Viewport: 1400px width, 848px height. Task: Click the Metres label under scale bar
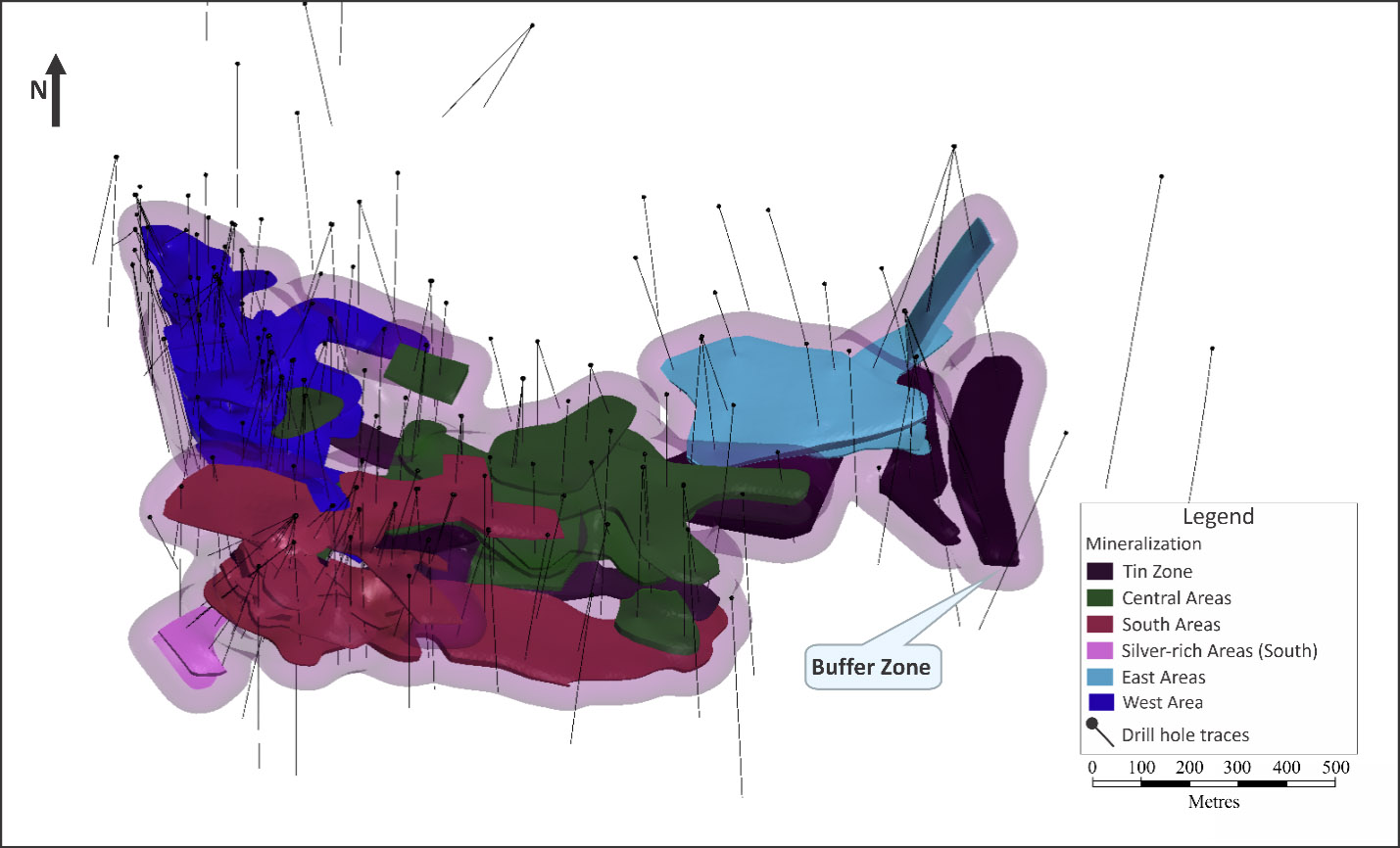[x=1214, y=802]
